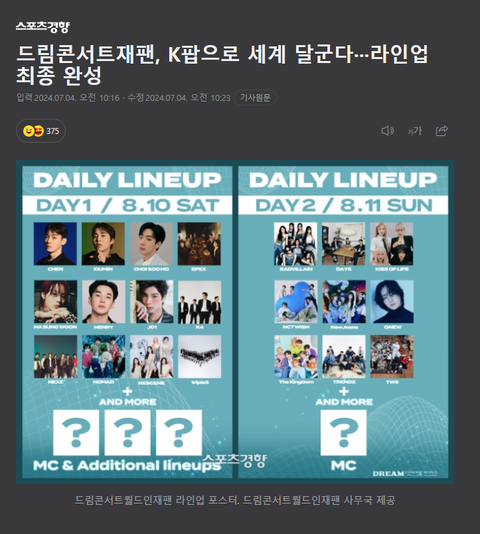Click the emoji reaction count button
This screenshot has height=534, width=480.
point(41,131)
